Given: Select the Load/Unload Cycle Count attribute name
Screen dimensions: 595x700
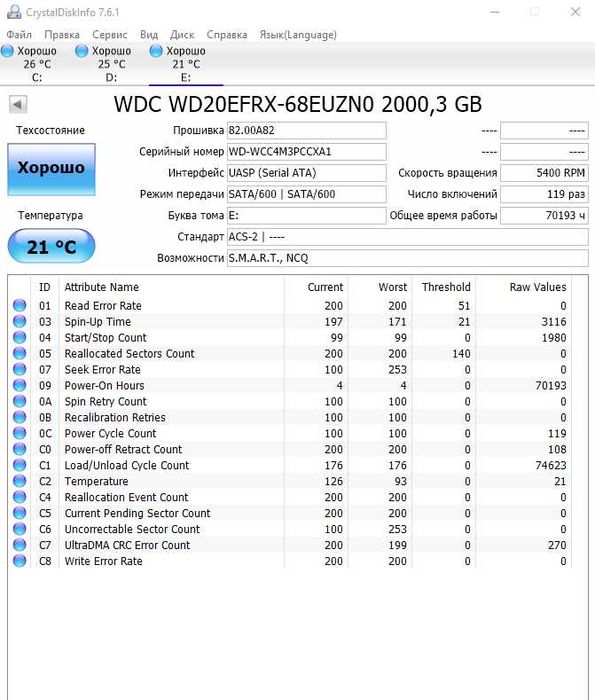Looking at the screenshot, I should (127, 465).
